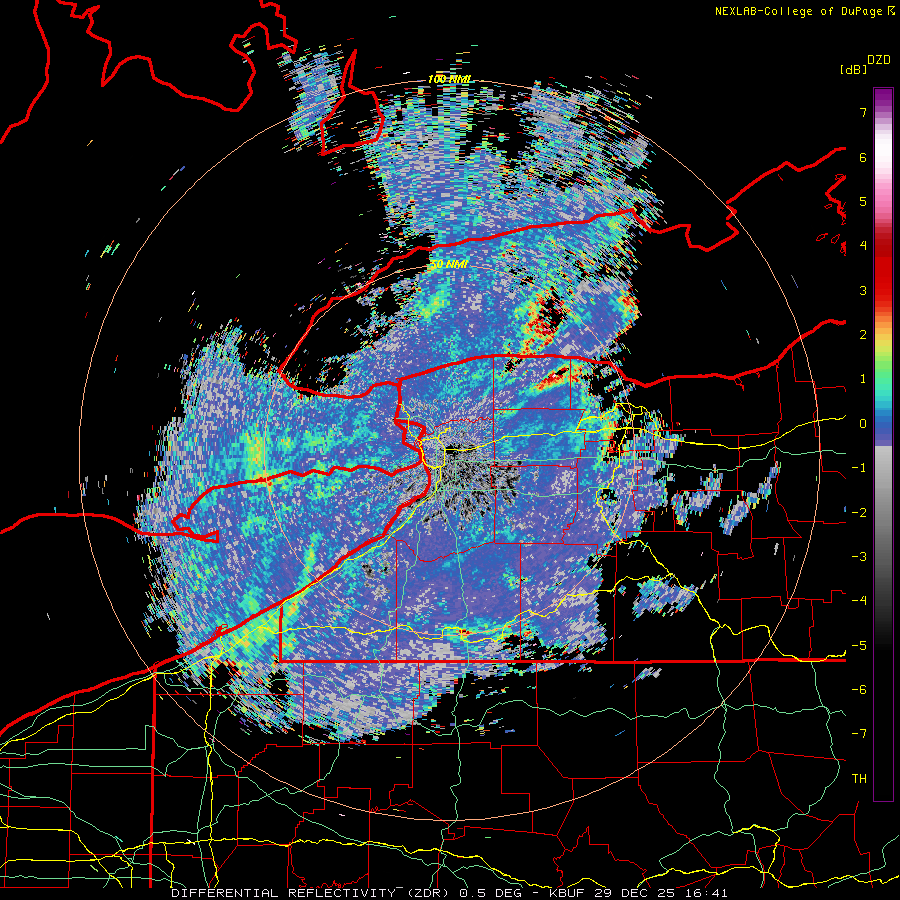Click the ZDR color scale bar
This screenshot has height=900, width=900.
pos(883,444)
